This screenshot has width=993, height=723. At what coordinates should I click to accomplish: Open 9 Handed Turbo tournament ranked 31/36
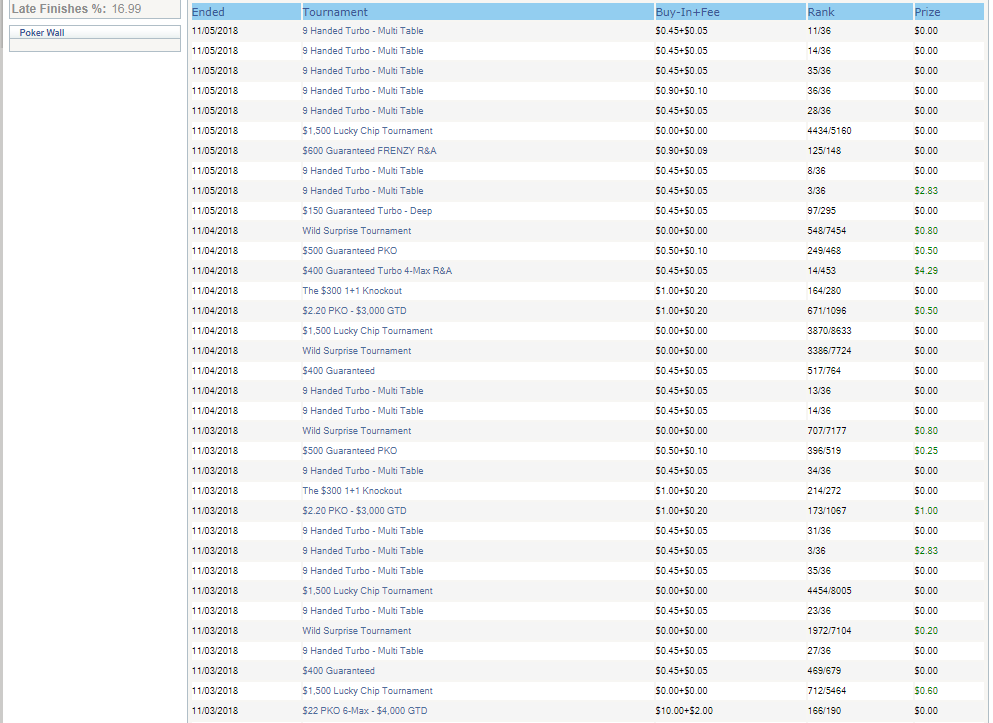coord(363,531)
